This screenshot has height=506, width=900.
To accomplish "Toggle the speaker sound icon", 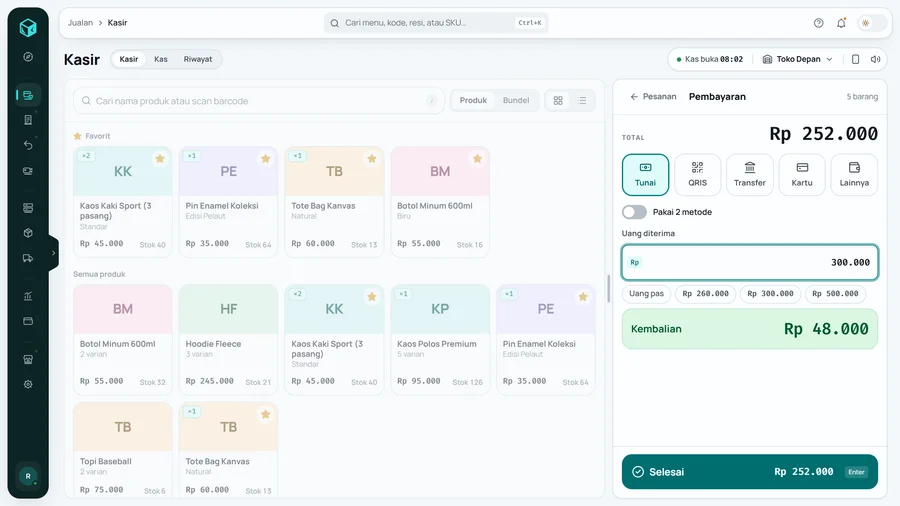I will [x=875, y=59].
